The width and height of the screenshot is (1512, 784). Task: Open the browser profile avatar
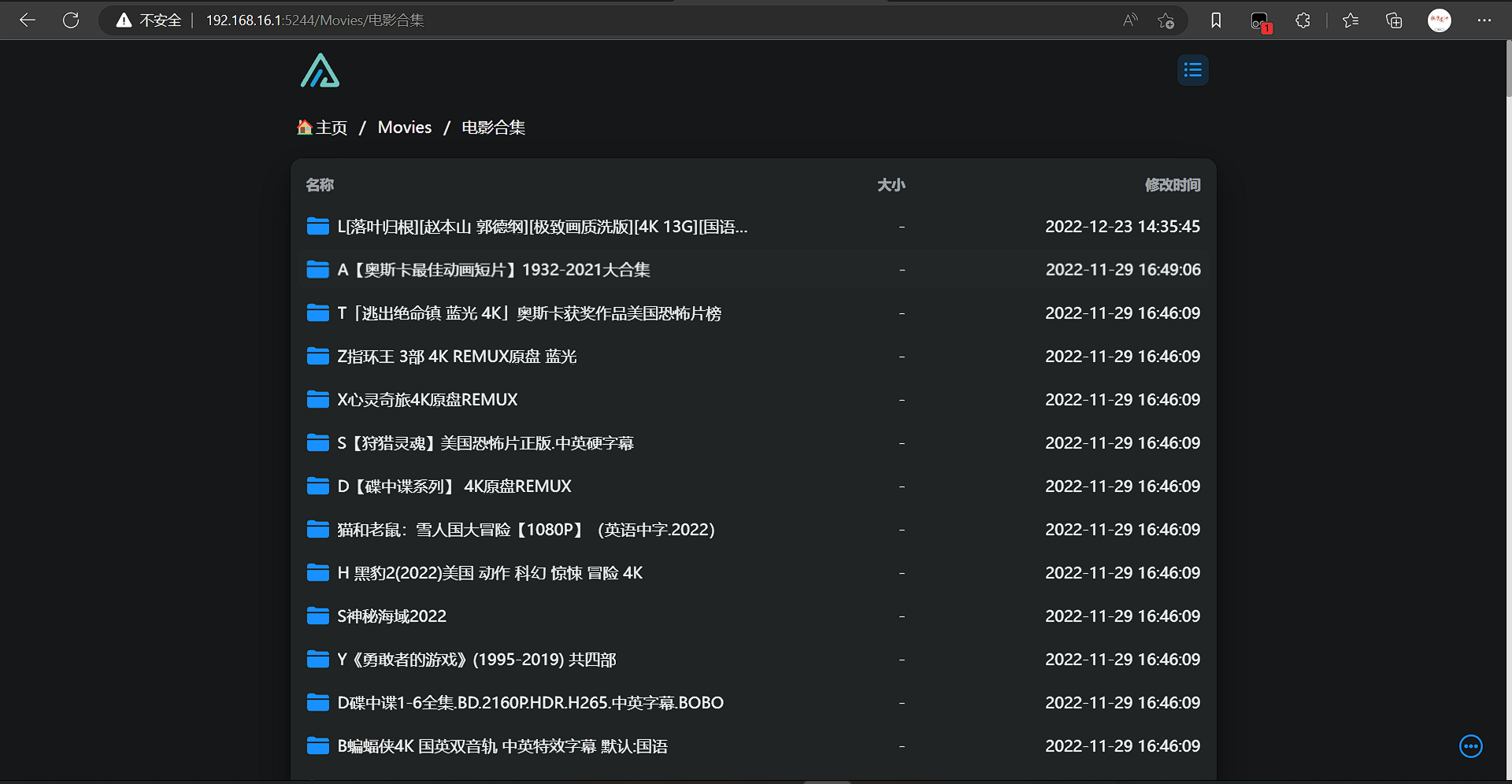(x=1439, y=20)
